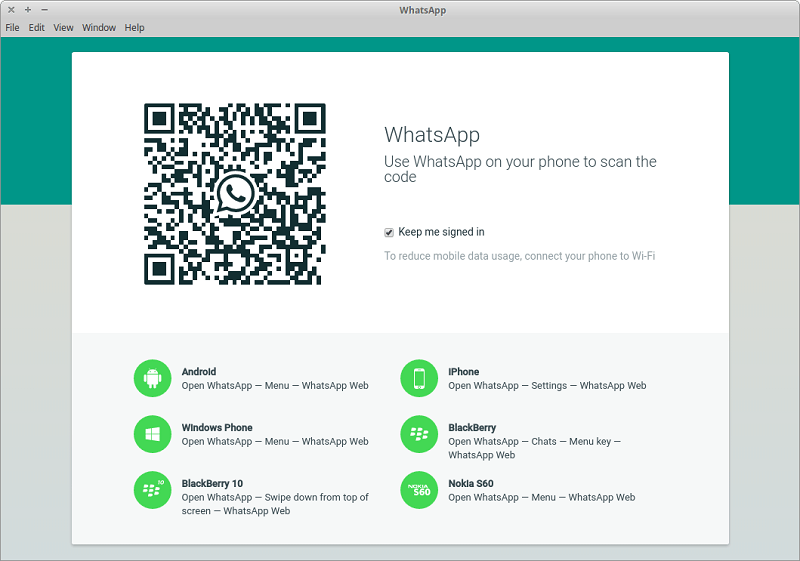The height and width of the screenshot is (561, 800).
Task: Click the Android robot icon
Action: click(x=152, y=378)
